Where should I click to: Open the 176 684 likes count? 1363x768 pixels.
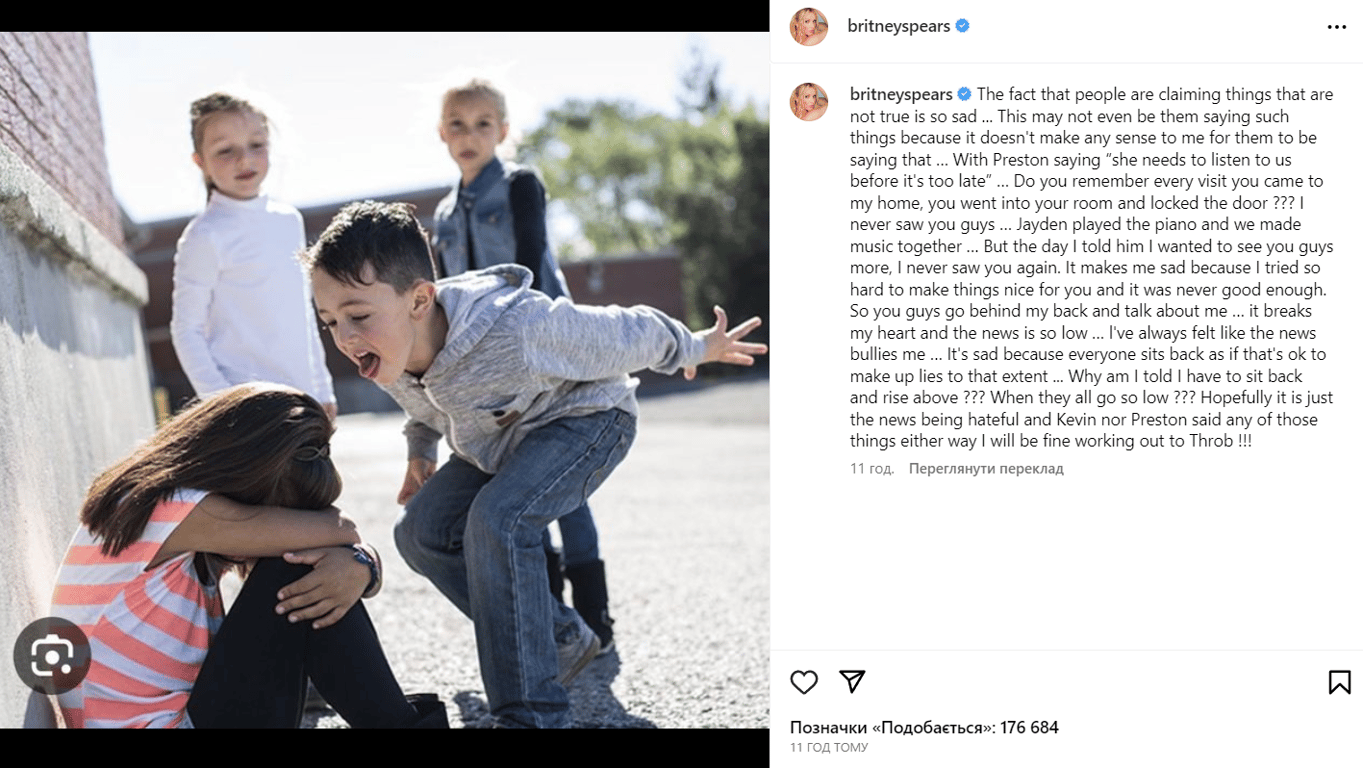(1029, 727)
